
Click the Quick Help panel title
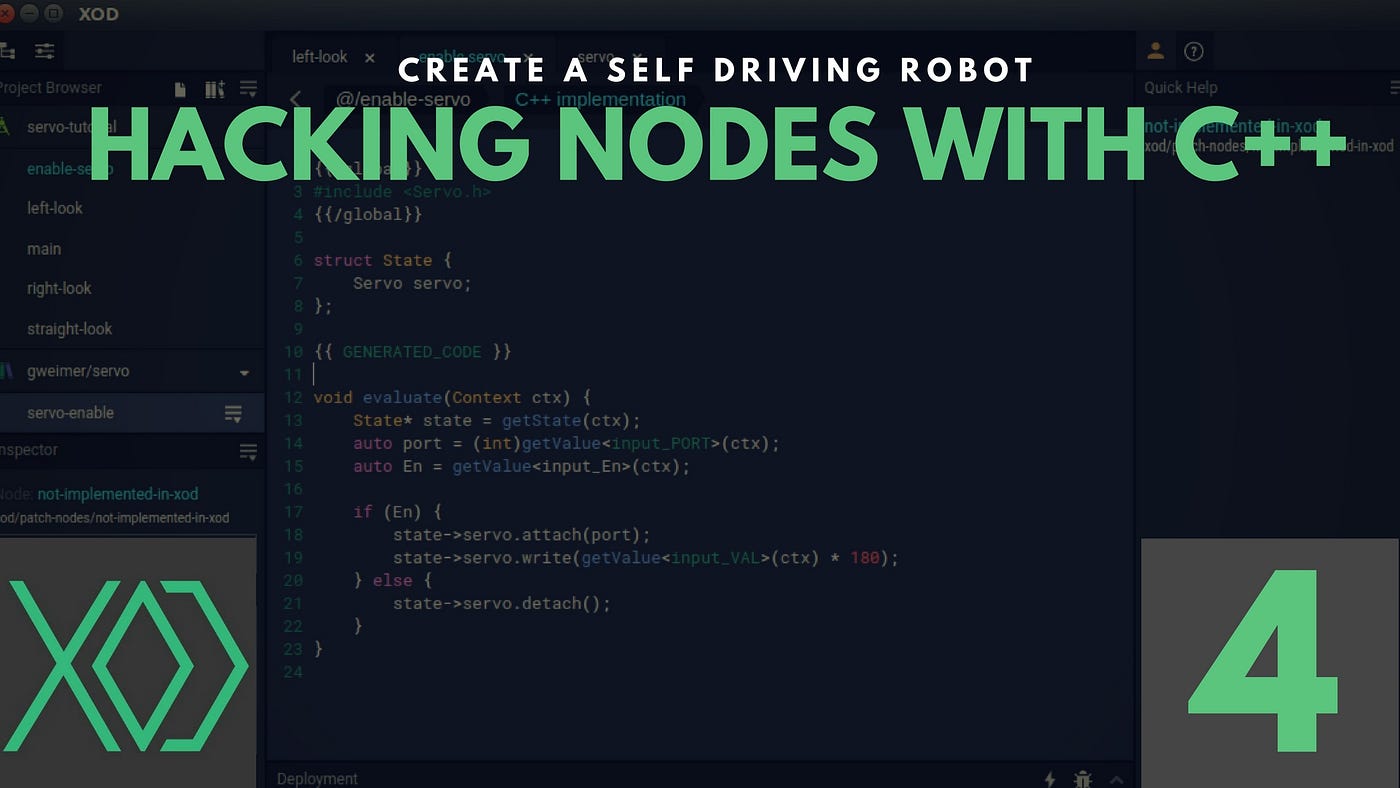pyautogui.click(x=1181, y=88)
